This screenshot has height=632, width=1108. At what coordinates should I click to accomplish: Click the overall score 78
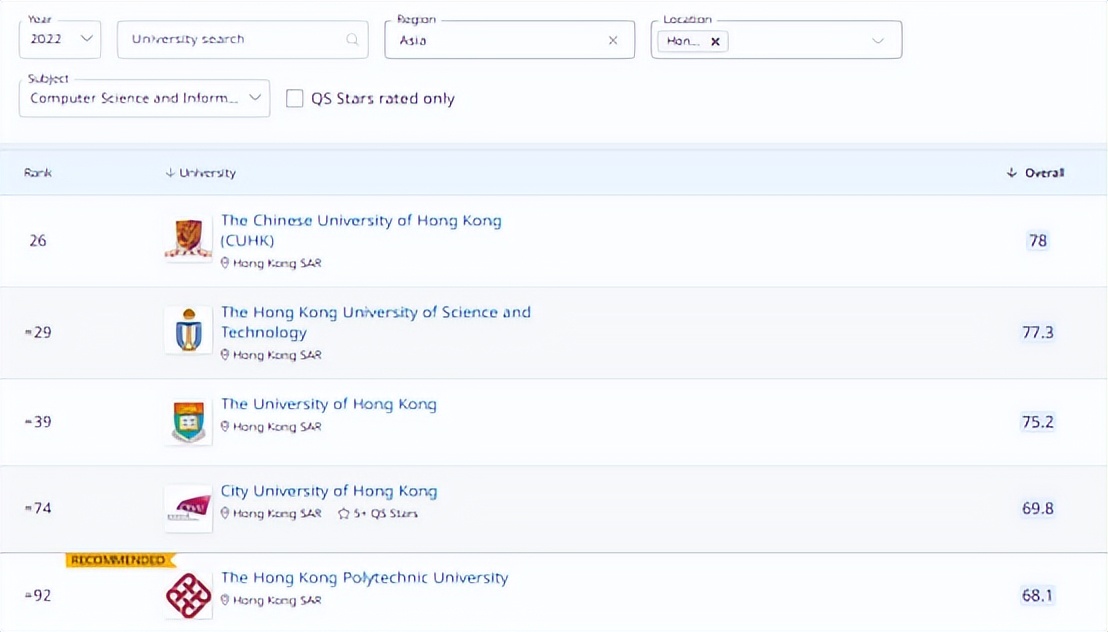tap(1037, 241)
